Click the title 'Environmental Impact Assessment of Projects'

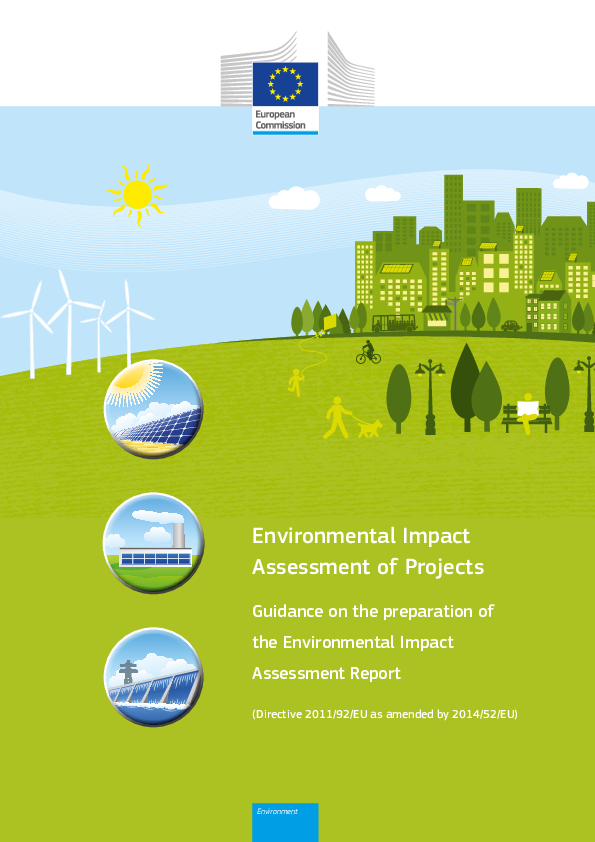368,551
